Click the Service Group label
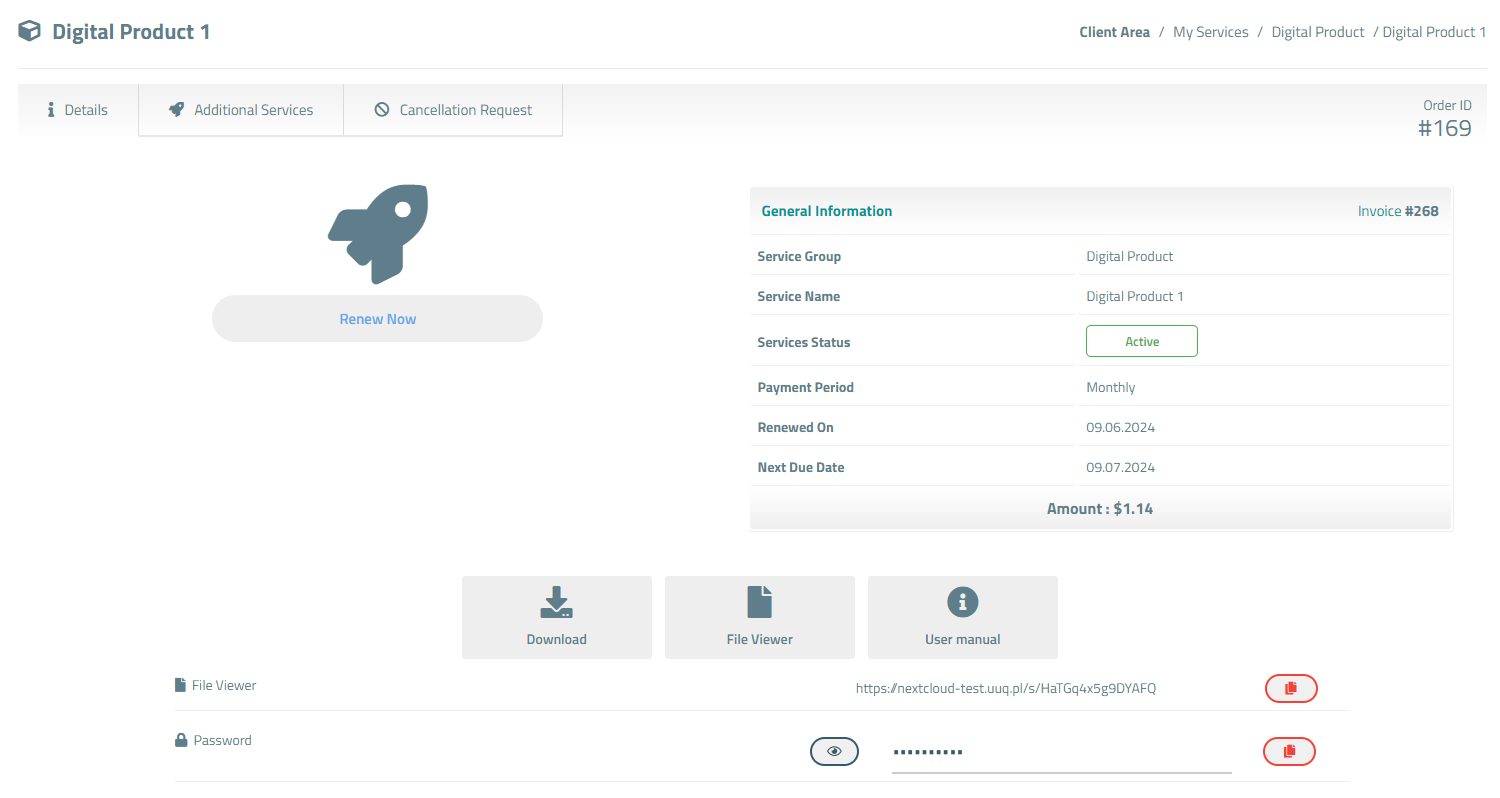 click(x=799, y=256)
